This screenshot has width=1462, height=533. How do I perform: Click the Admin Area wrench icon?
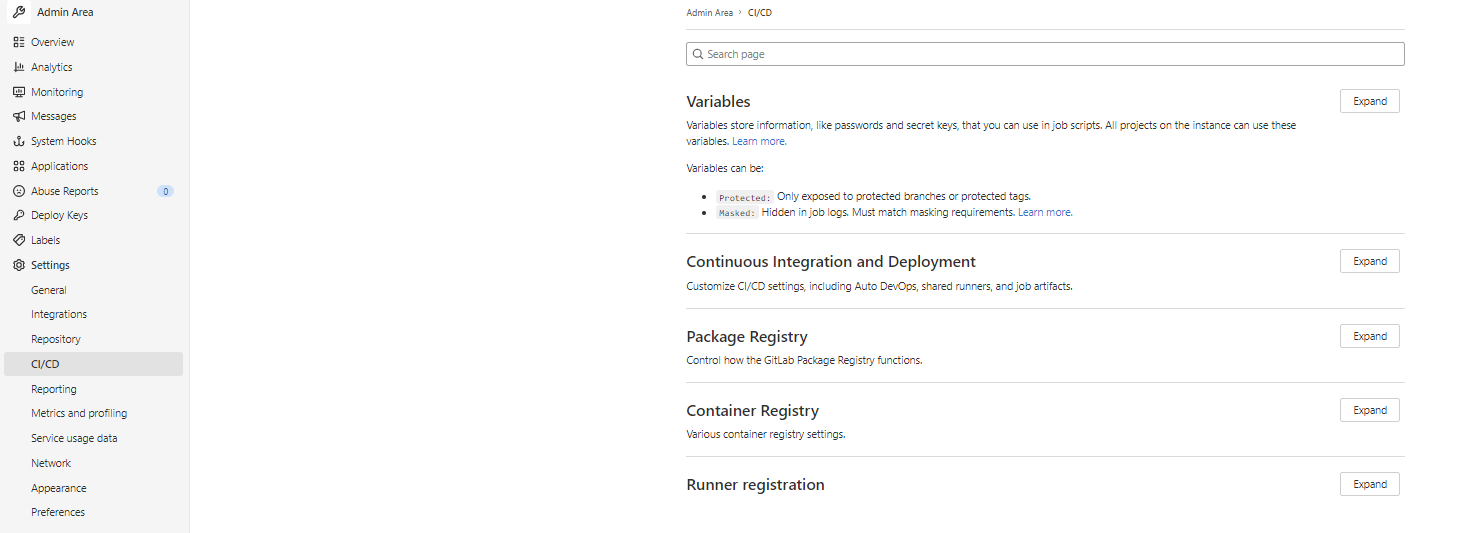(x=19, y=13)
